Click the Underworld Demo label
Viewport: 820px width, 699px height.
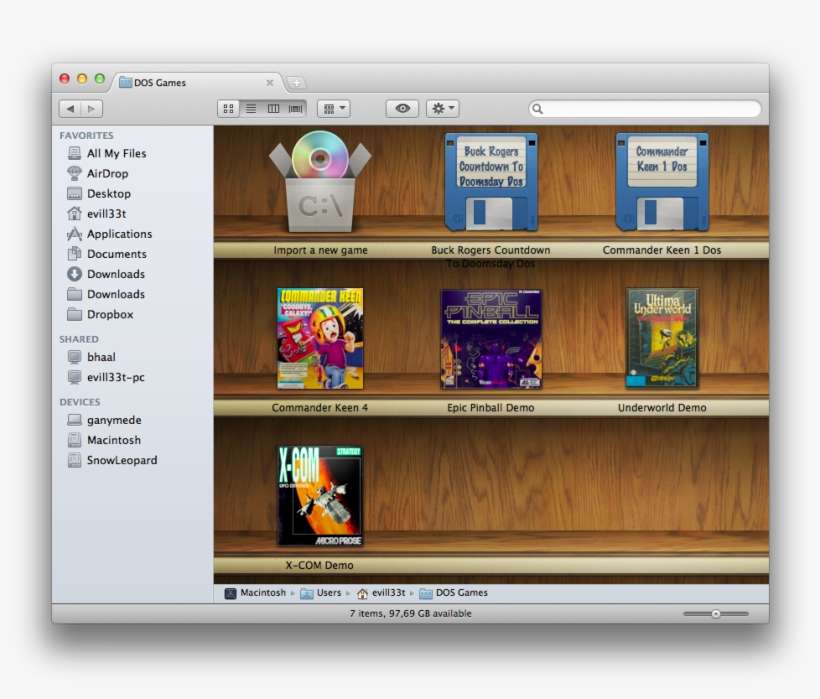tap(662, 408)
